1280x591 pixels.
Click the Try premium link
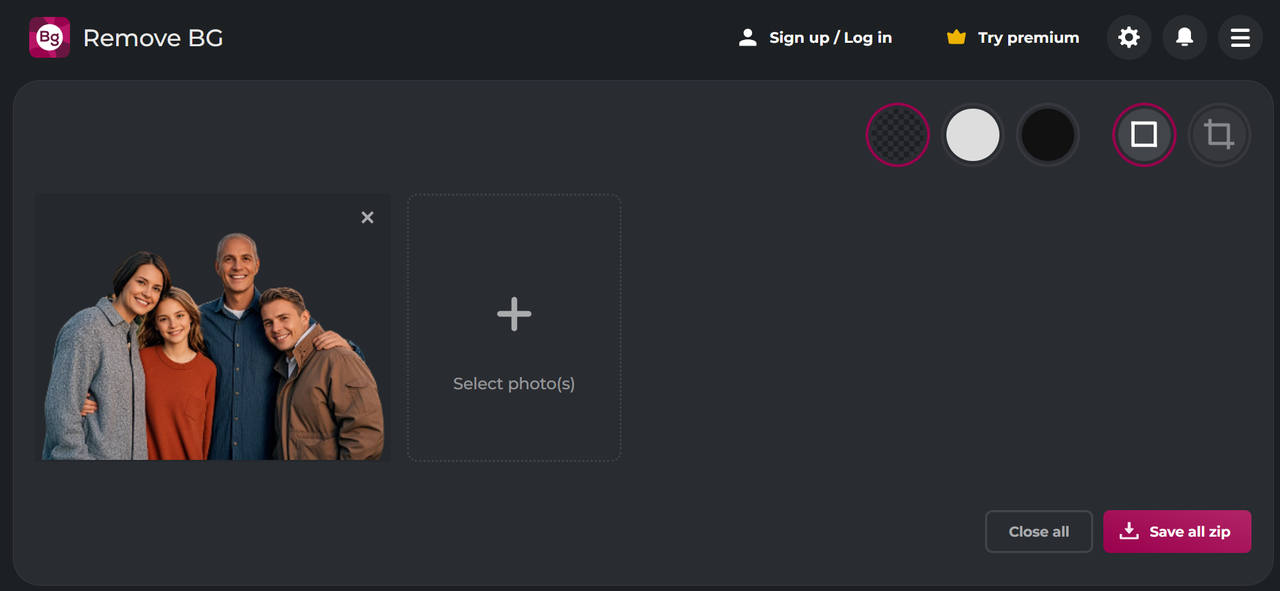point(1028,38)
